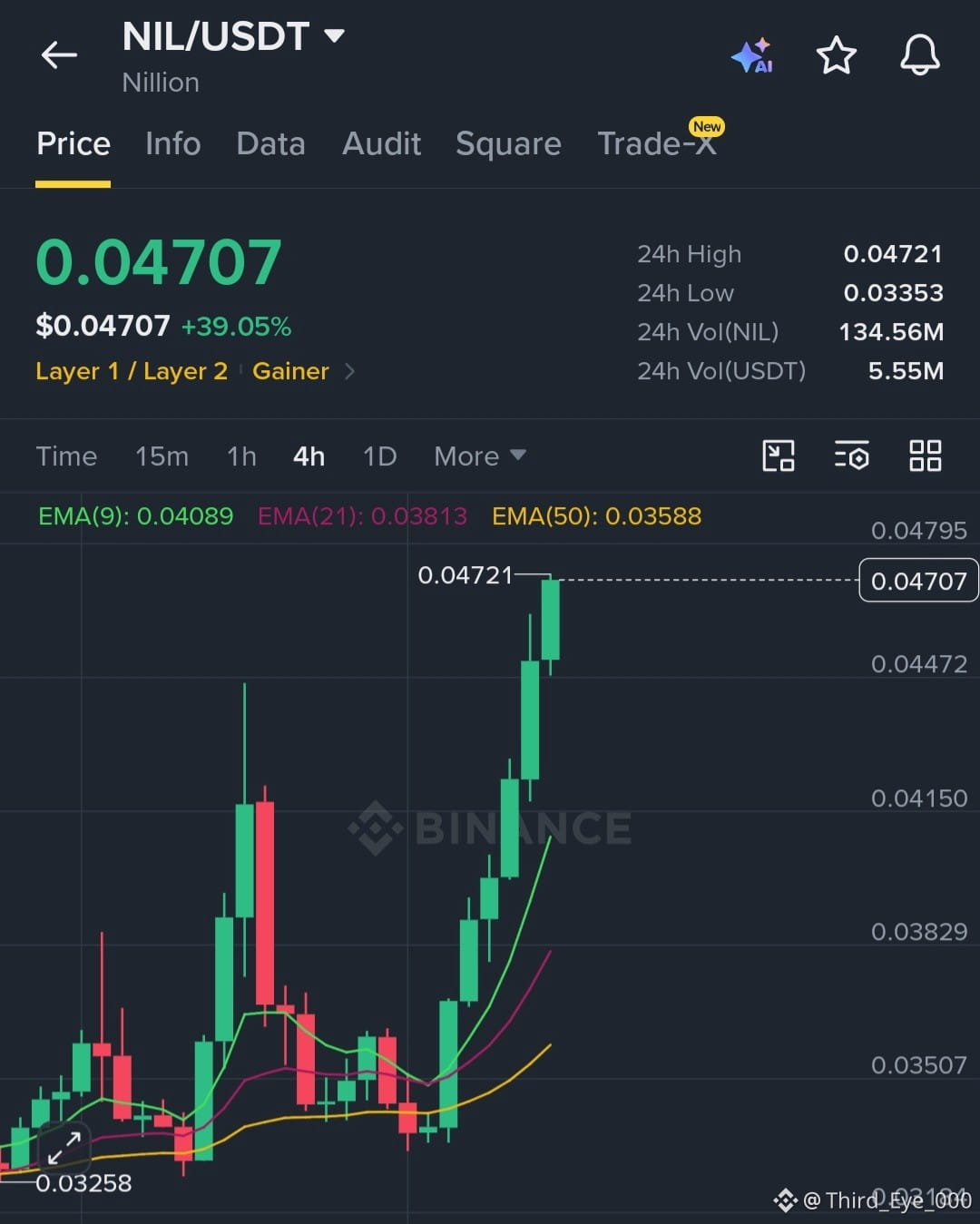This screenshot has width=980, height=1224.
Task: Expand chart to fullscreen with arrows icon
Action: [64, 1149]
